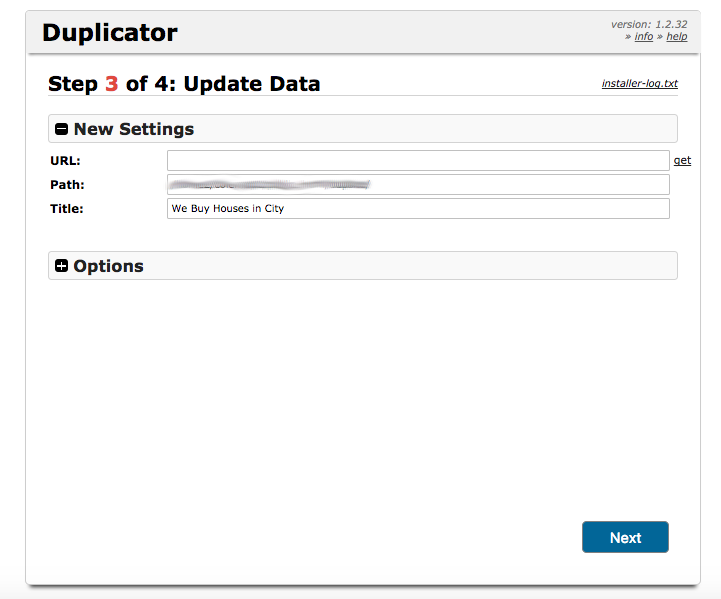Click the word 'Step' in the heading

point(73,84)
